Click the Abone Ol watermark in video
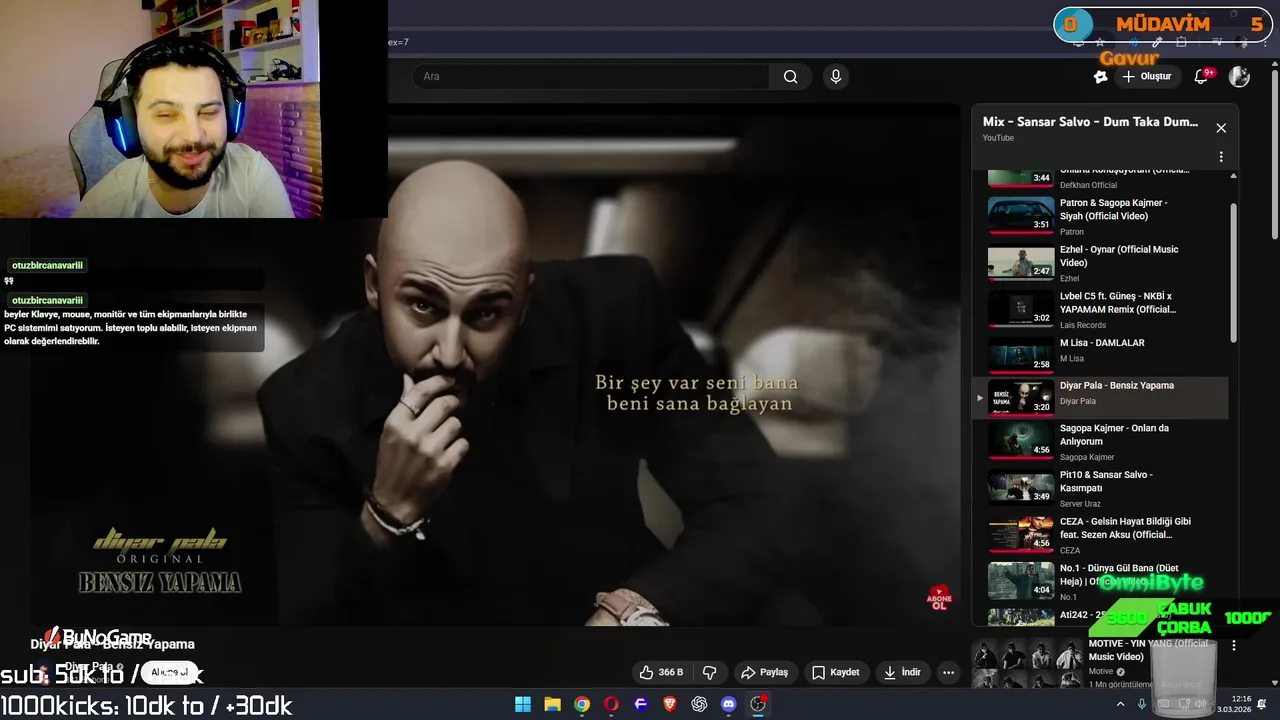 click(939, 598)
